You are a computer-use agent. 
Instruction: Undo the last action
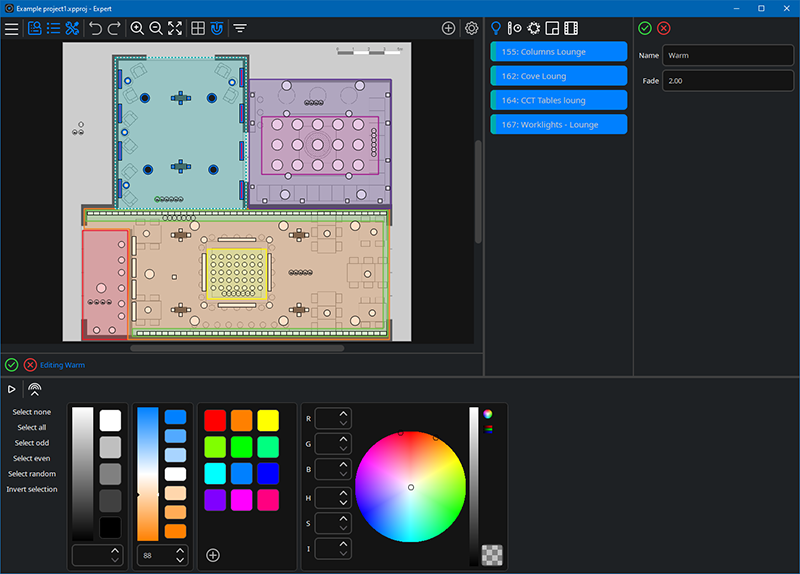click(95, 29)
